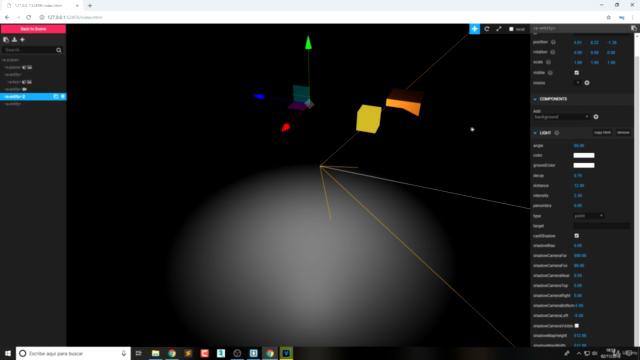The image size is (640, 360).
Task: Open a new browser tab
Action: point(90,6)
